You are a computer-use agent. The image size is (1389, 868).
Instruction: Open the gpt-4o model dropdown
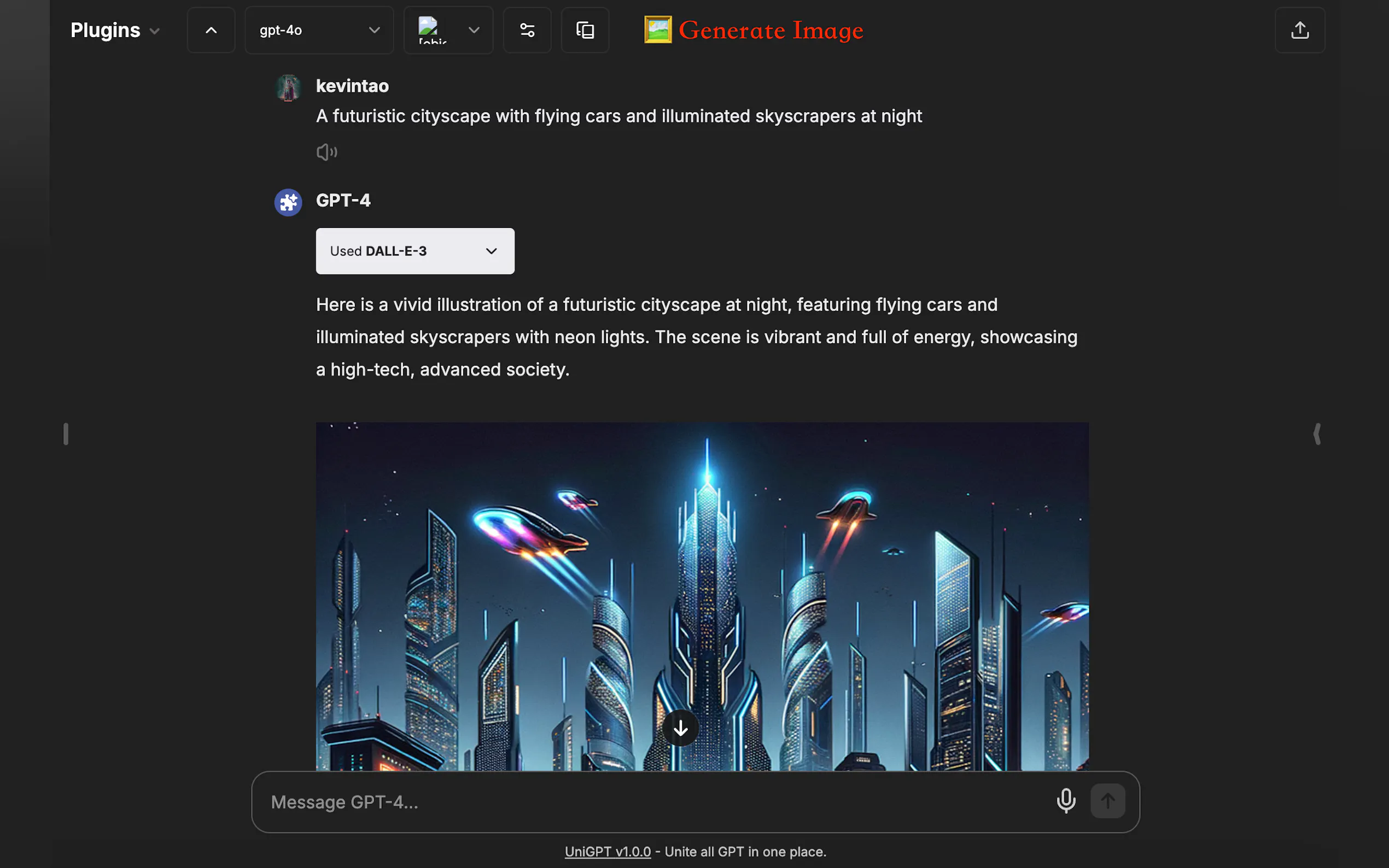click(x=319, y=31)
